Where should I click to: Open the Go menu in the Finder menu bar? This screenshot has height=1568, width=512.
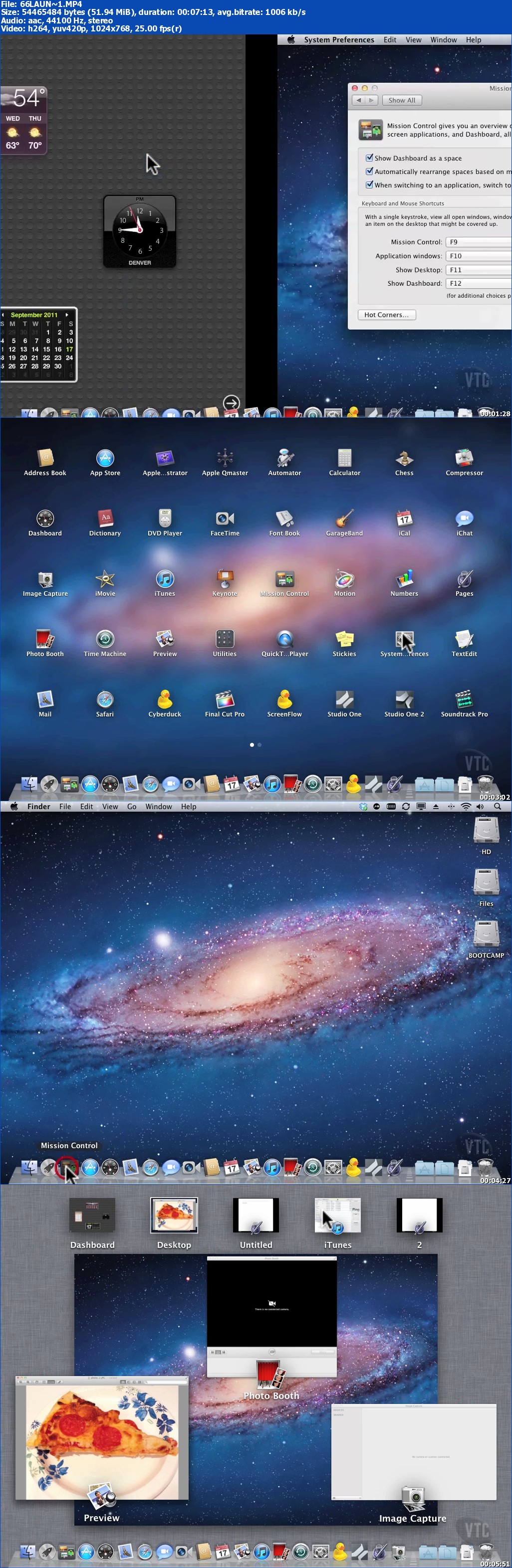click(132, 807)
